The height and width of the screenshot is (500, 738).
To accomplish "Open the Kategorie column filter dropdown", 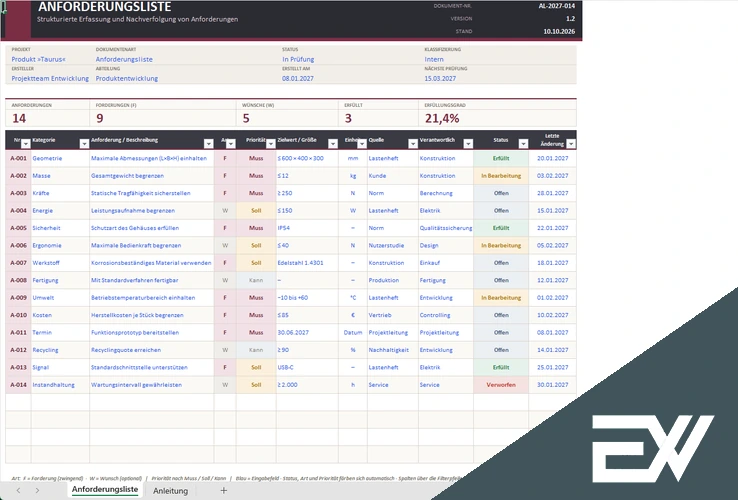I will (84, 144).
